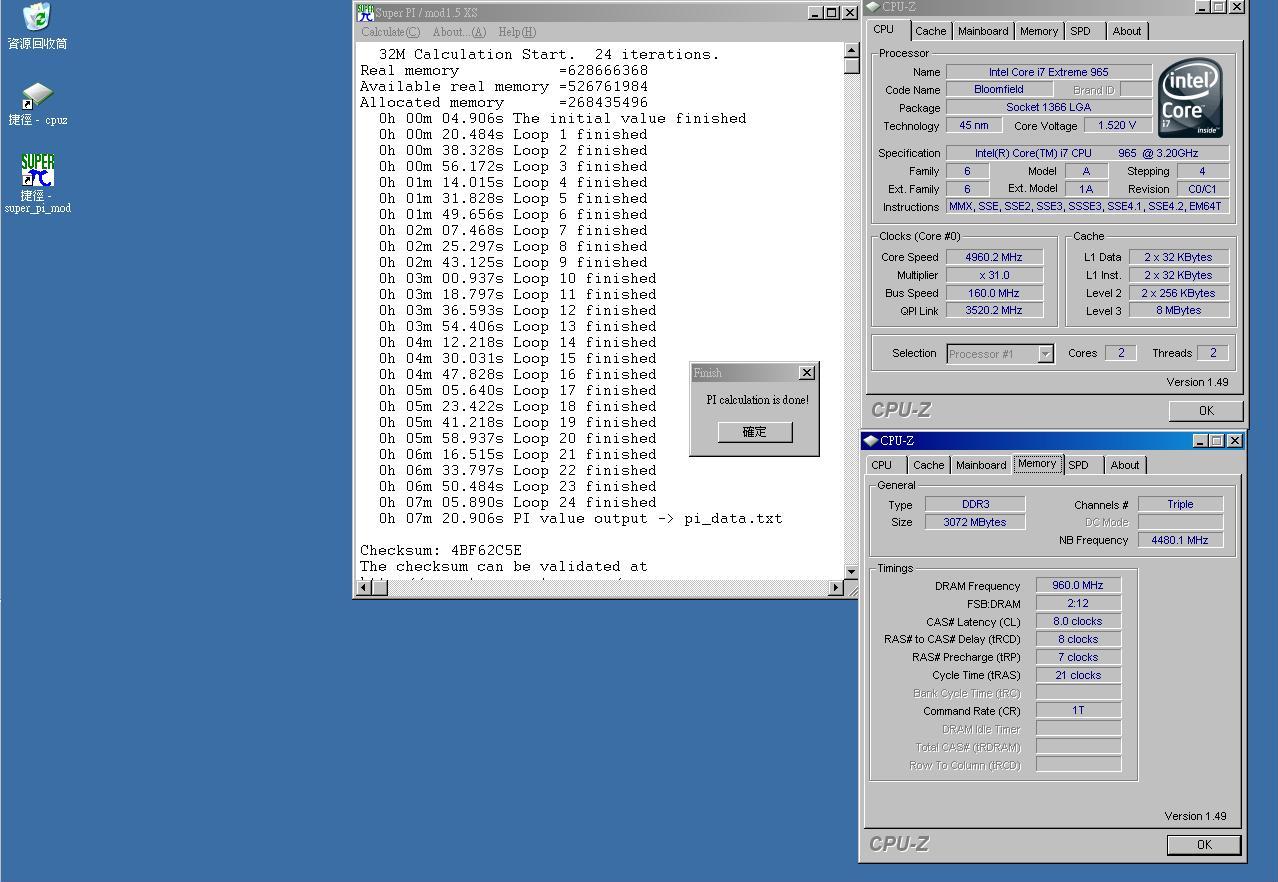Click the NB Frequency 4480.1 MHz value
This screenshot has width=1278, height=882.
point(1180,540)
